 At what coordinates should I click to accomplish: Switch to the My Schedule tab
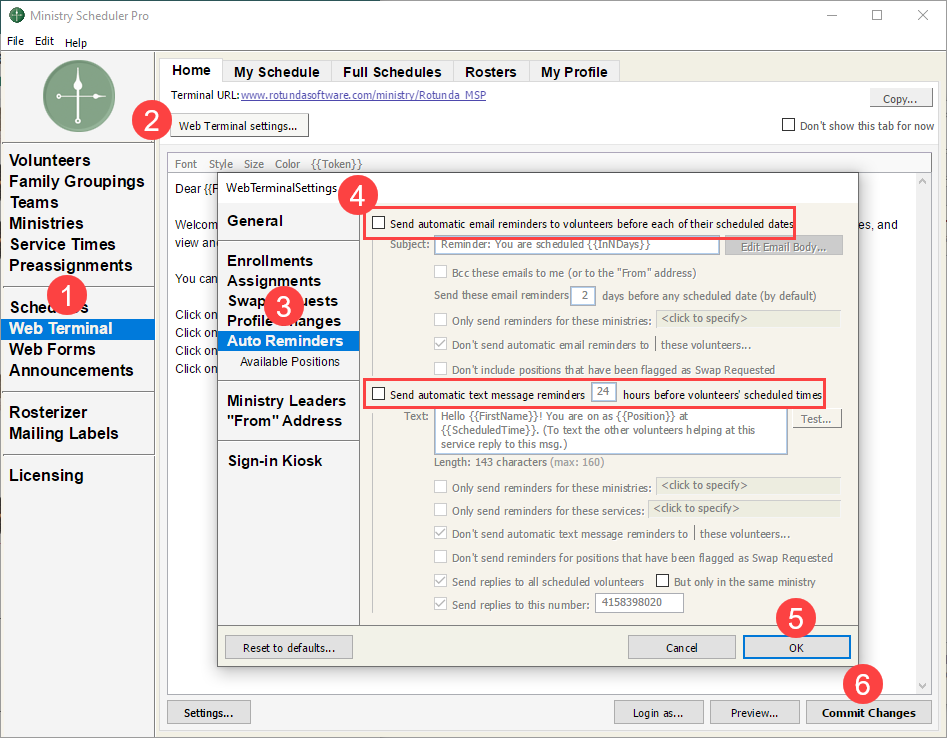276,72
